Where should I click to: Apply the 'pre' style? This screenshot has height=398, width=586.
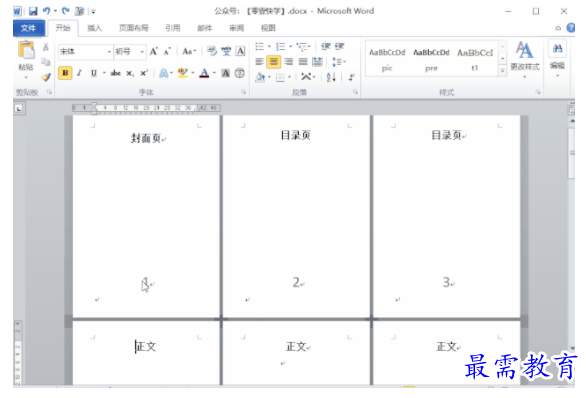(x=431, y=59)
